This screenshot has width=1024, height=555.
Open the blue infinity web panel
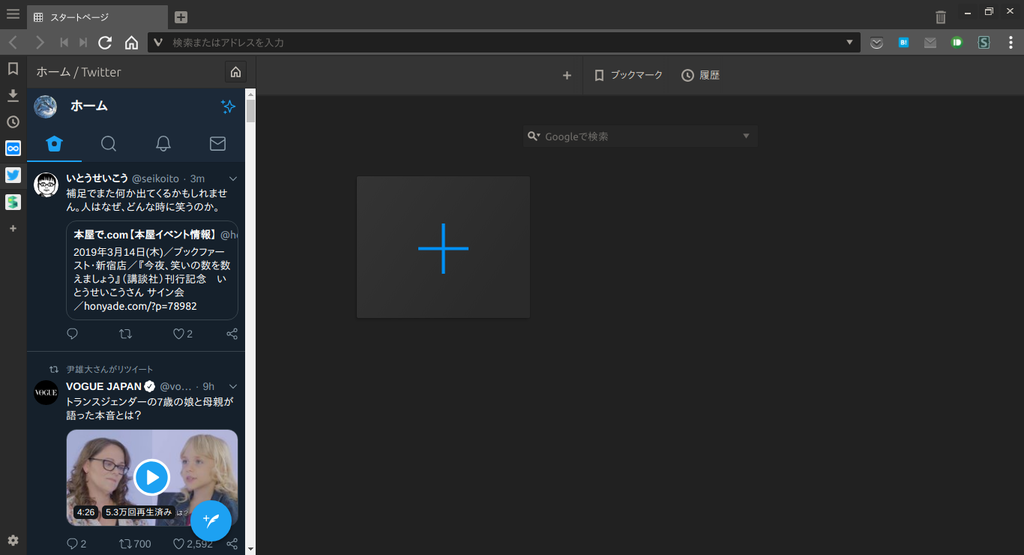(13, 148)
